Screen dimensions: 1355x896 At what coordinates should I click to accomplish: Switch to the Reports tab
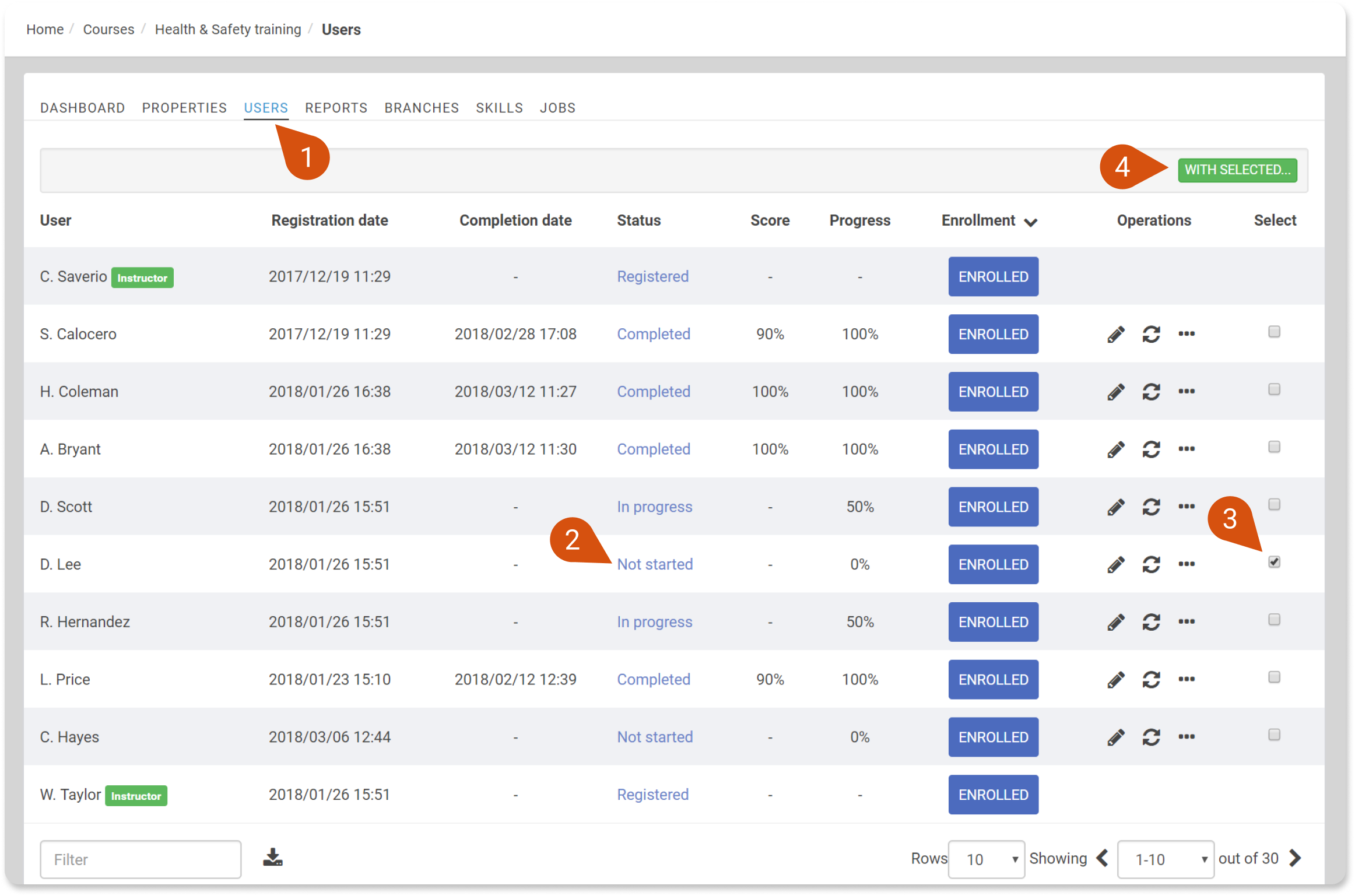(x=336, y=108)
